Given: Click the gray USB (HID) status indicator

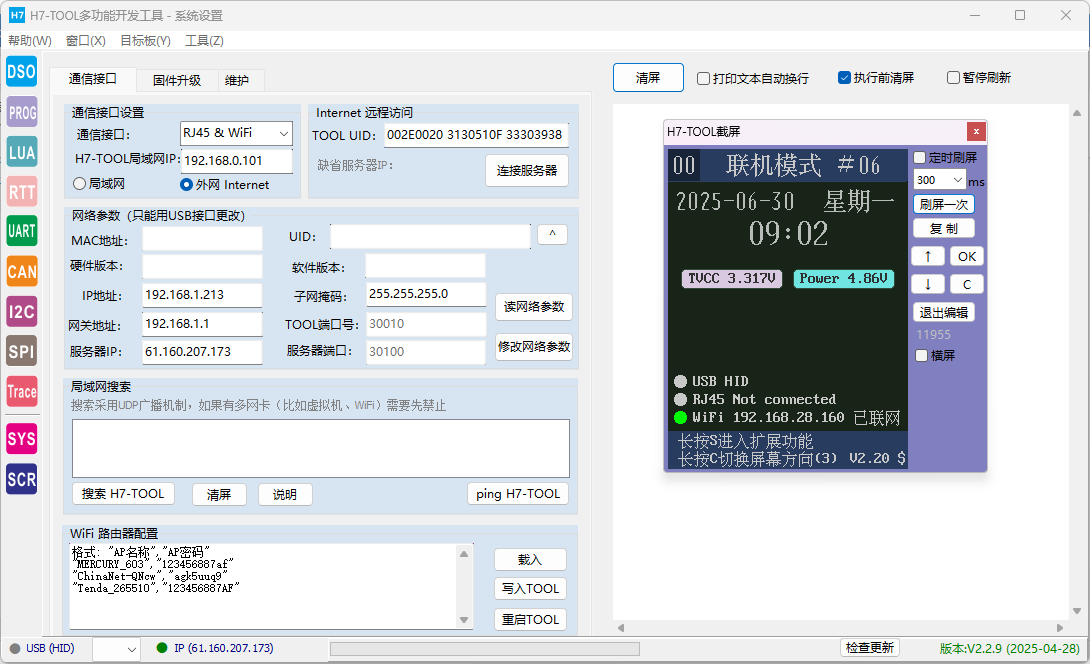Looking at the screenshot, I should pos(15,649).
